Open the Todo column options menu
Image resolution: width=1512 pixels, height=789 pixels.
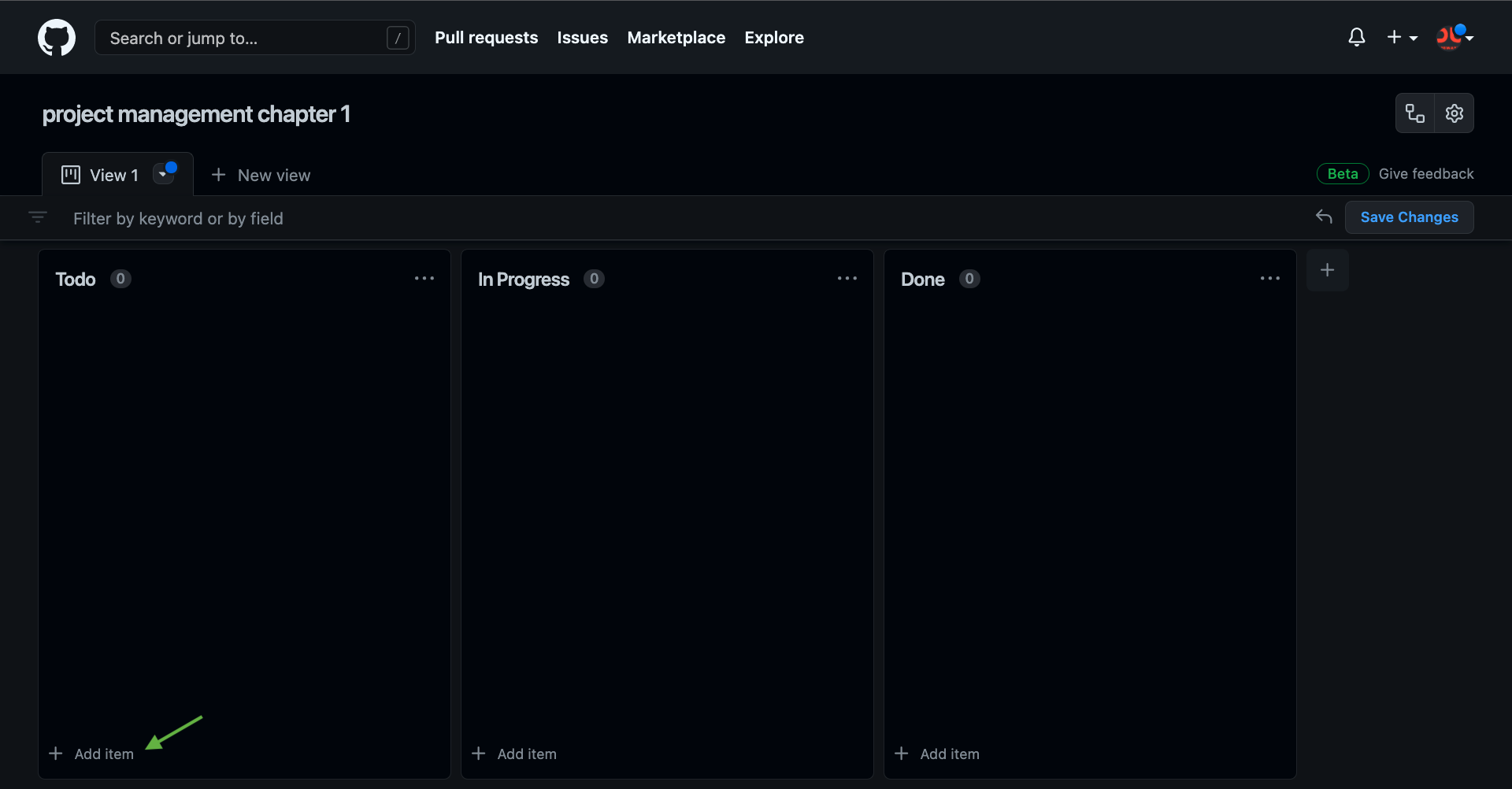pos(424,279)
